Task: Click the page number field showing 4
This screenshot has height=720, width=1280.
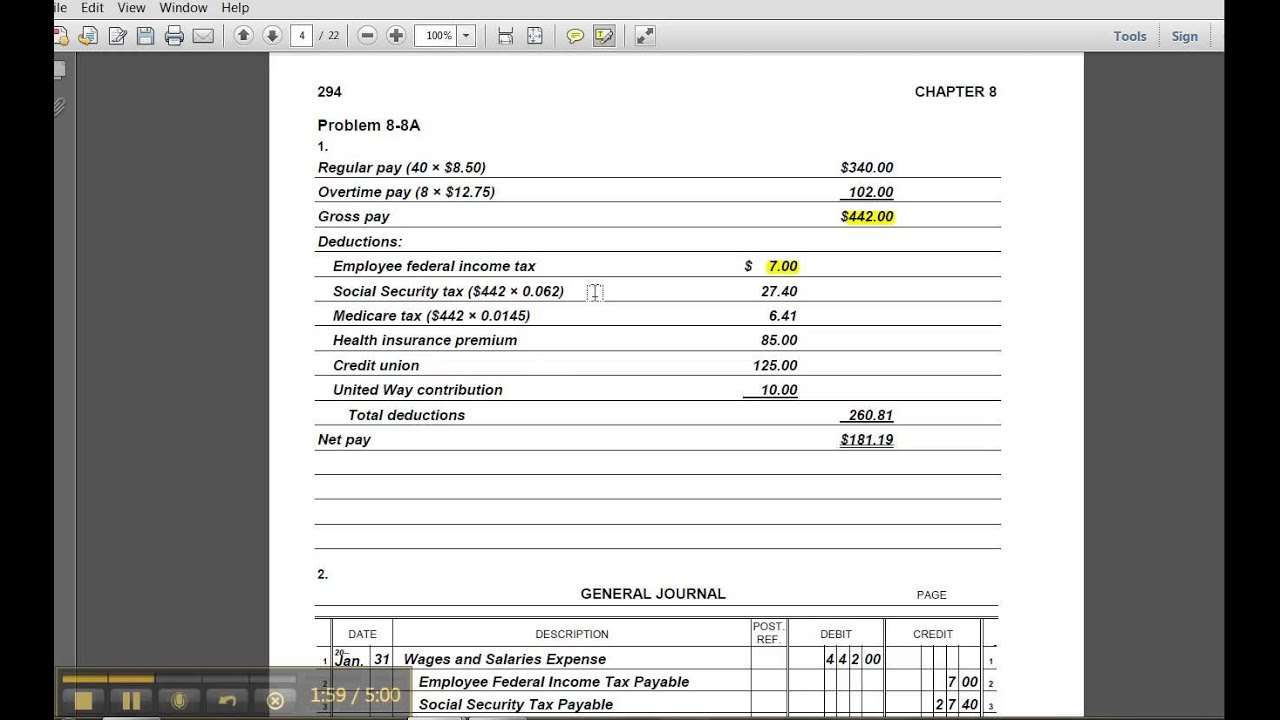Action: coord(302,35)
